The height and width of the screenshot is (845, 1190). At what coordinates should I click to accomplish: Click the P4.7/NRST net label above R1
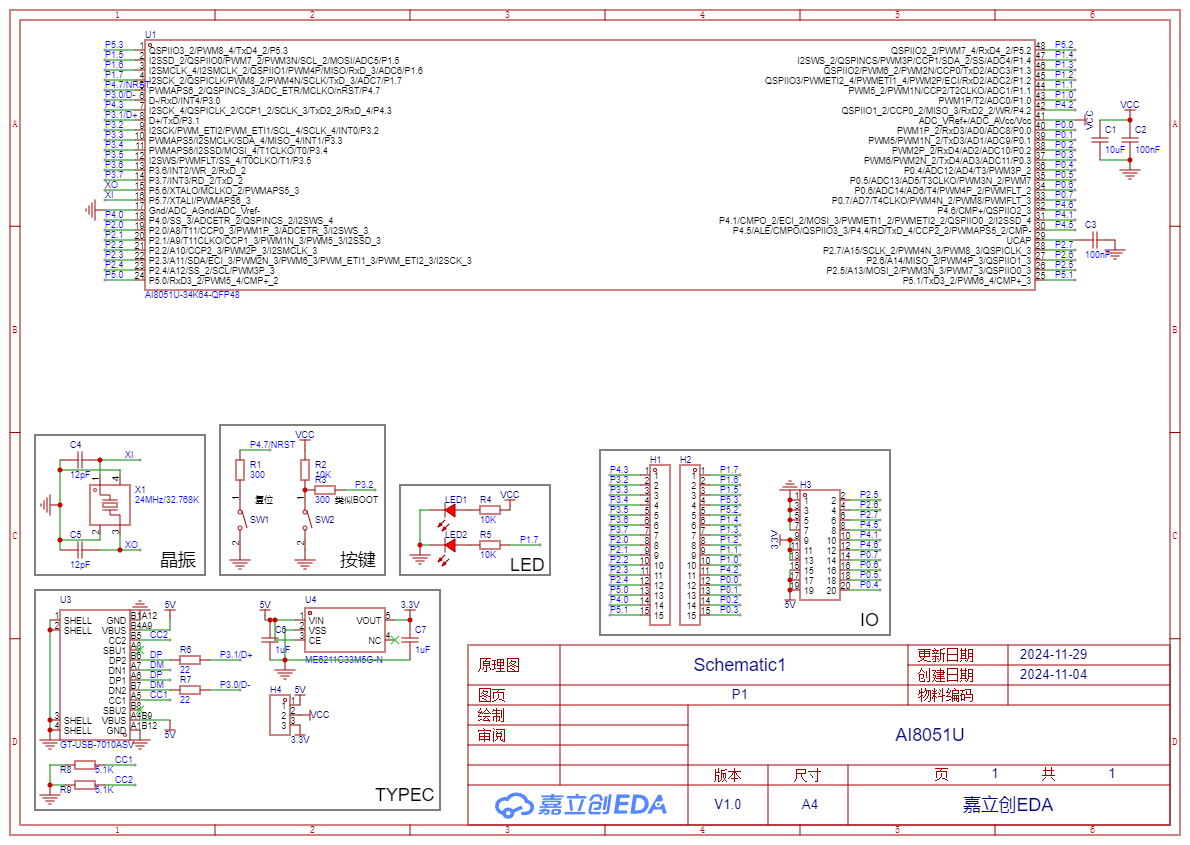pos(272,444)
